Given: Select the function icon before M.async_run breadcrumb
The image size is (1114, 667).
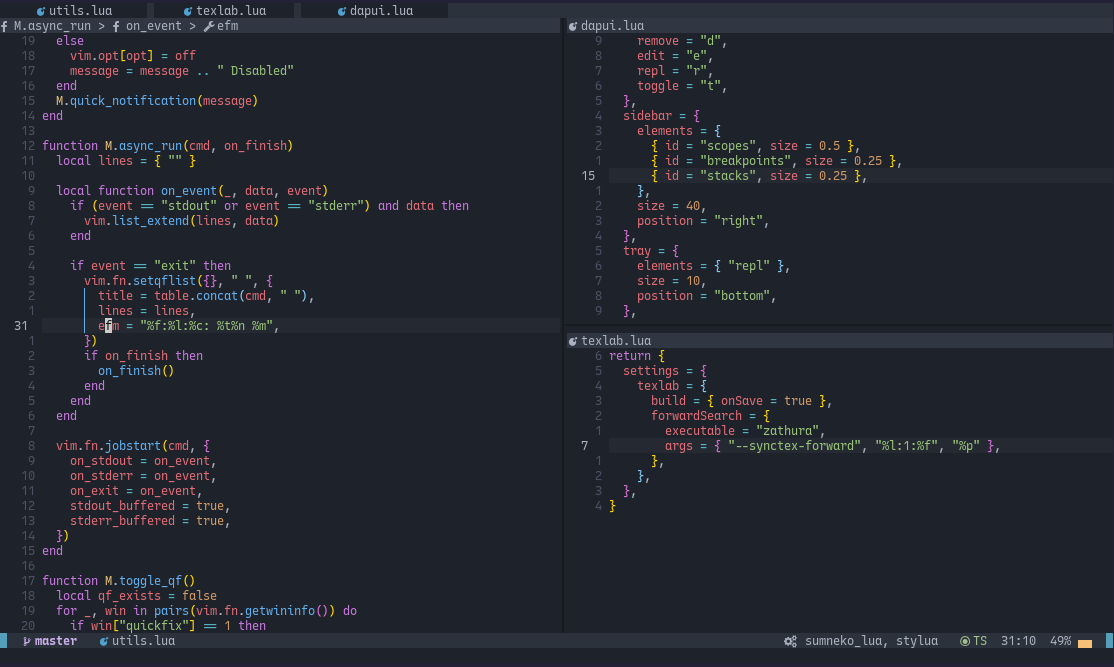Looking at the screenshot, I should click(5, 26).
